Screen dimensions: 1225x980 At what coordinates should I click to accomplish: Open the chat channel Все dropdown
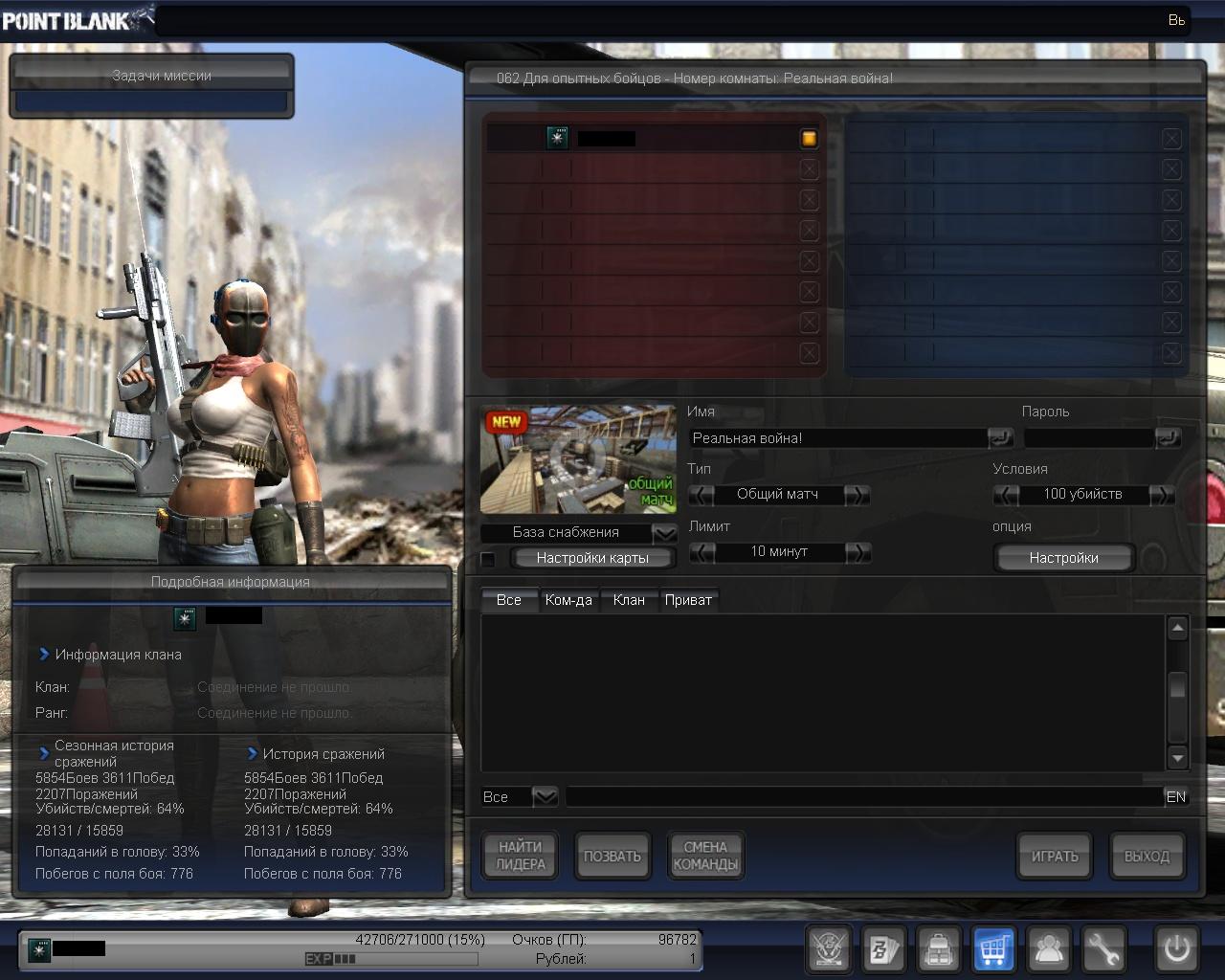(x=545, y=796)
